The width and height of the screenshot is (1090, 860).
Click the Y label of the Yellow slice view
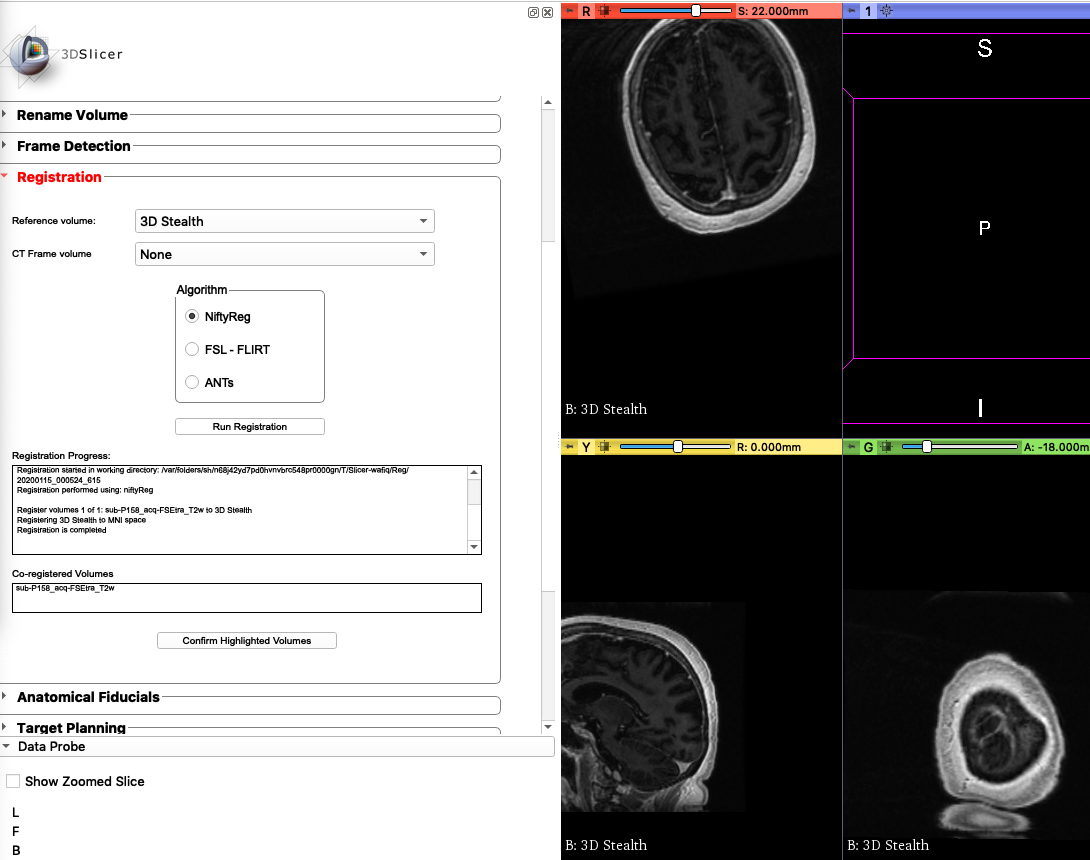tap(587, 447)
